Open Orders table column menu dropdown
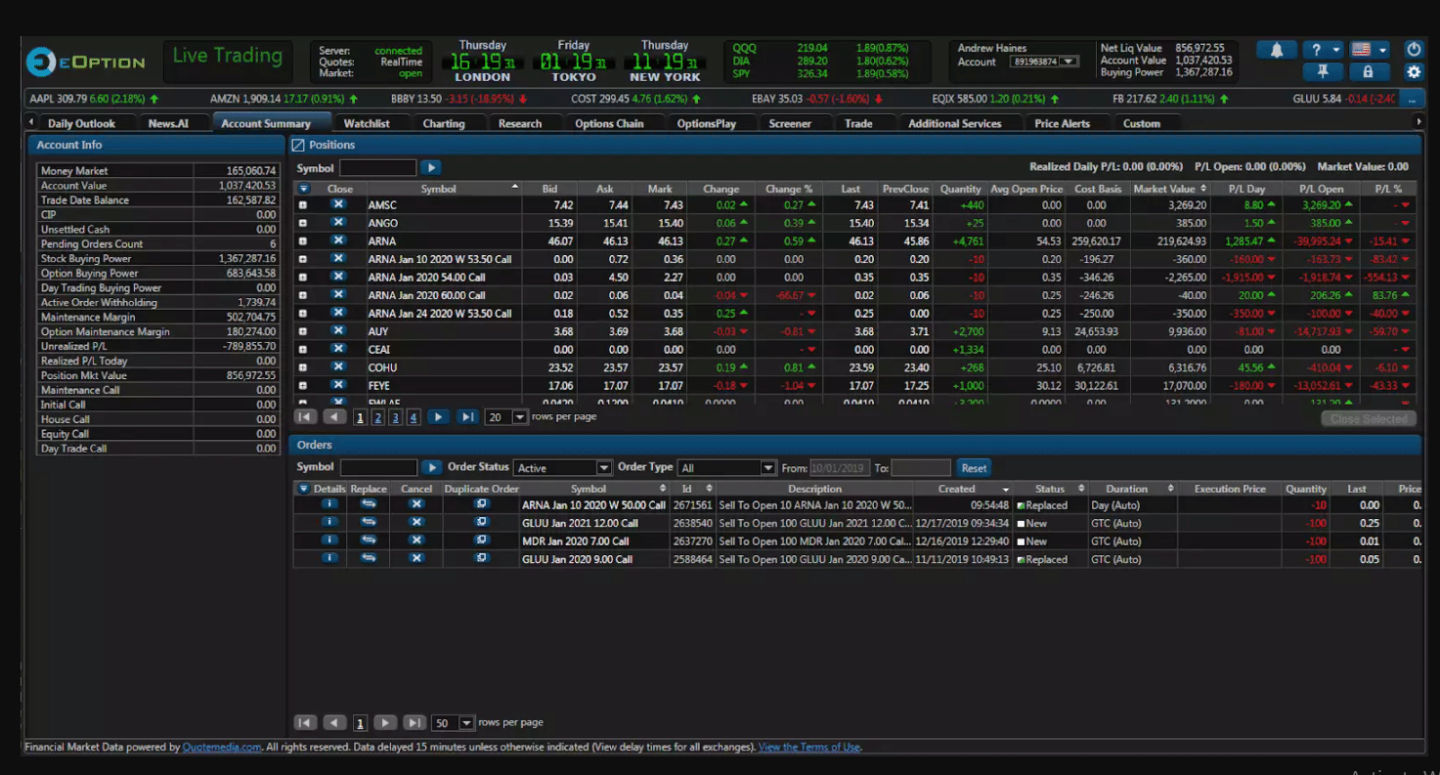The height and width of the screenshot is (775, 1440). click(304, 489)
